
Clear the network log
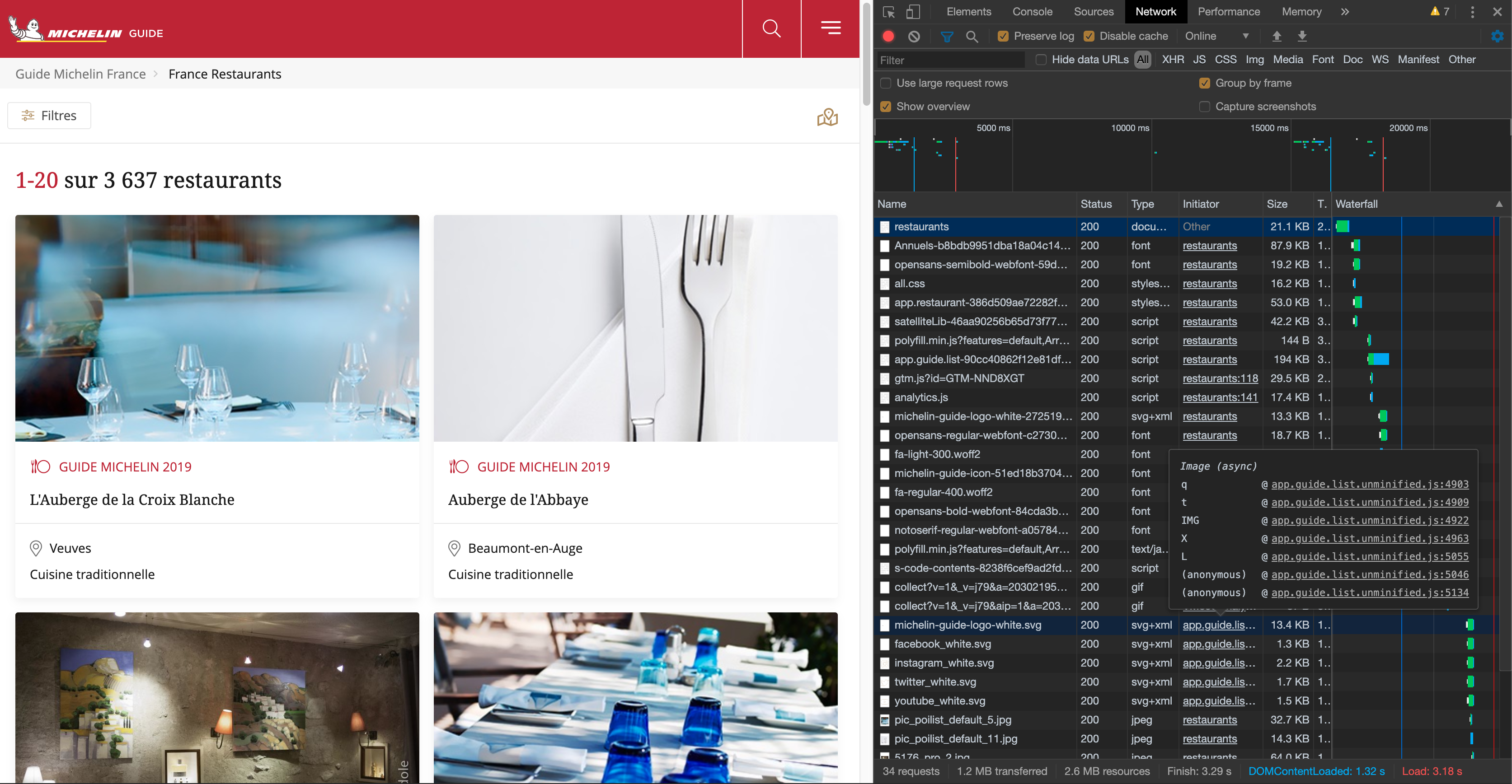[914, 37]
